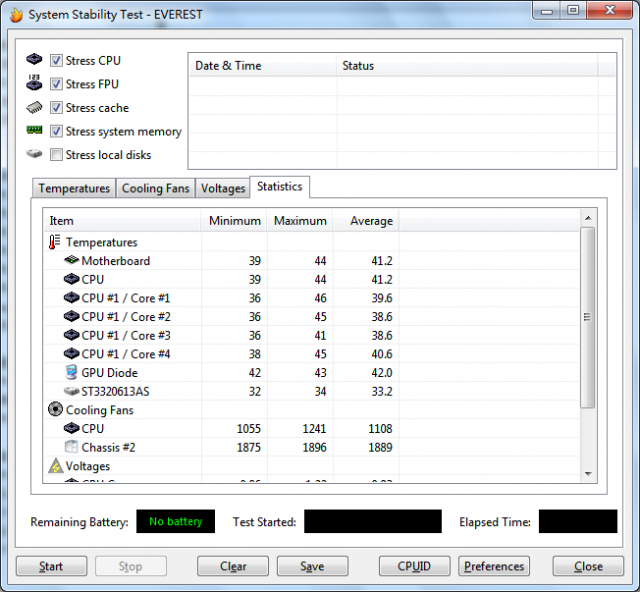
Task: Click the Status column header
Action: pyautogui.click(x=467, y=66)
